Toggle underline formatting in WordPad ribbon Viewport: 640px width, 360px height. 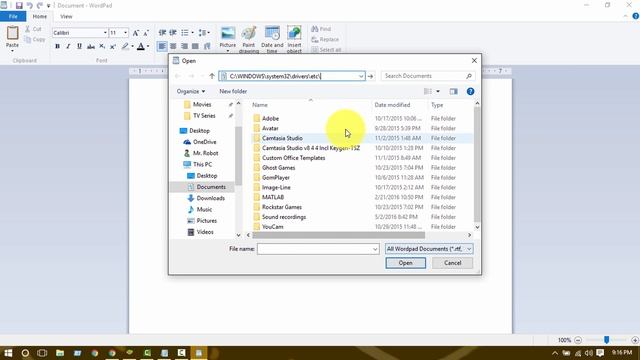pos(79,47)
